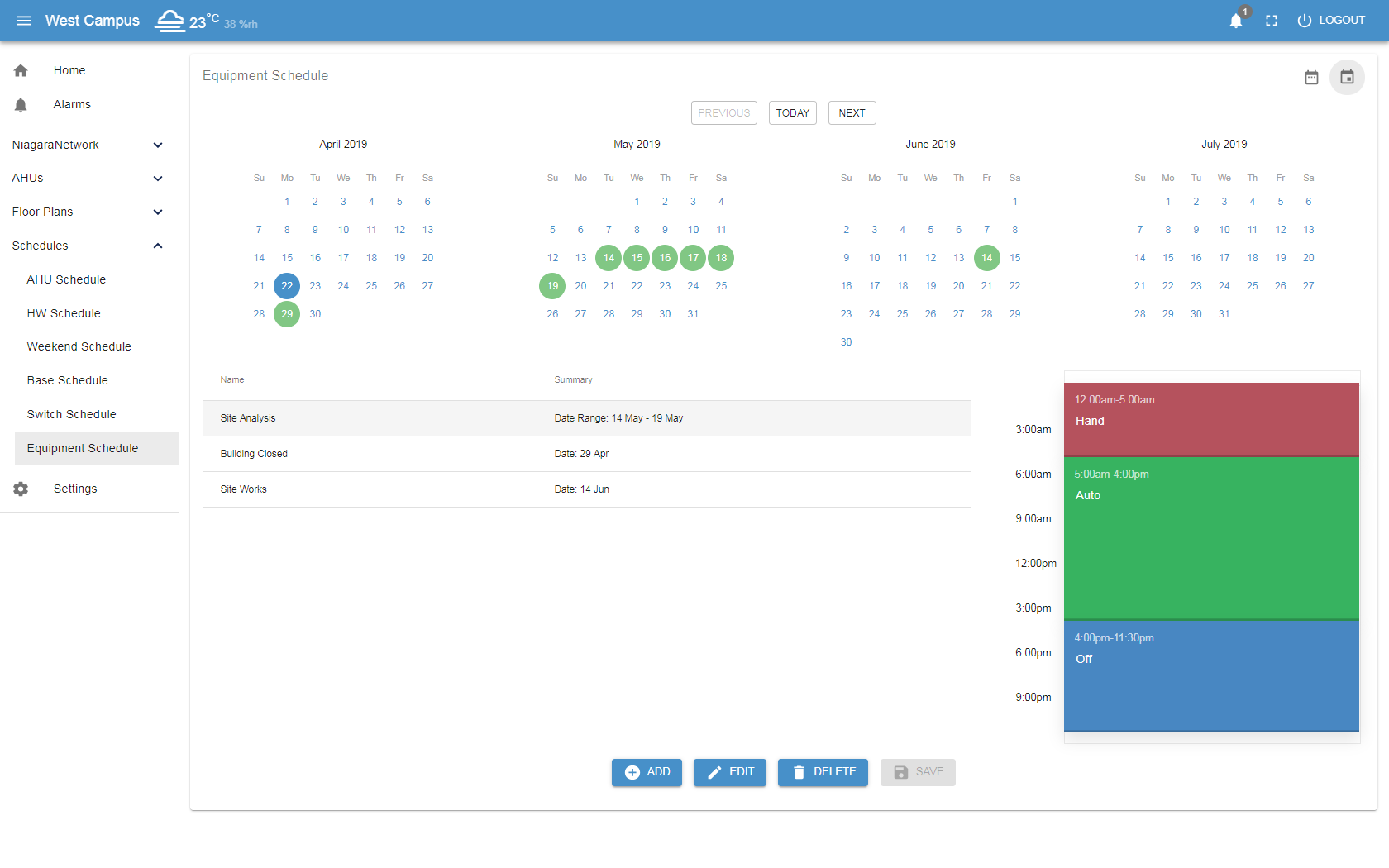Open the hamburger navigation menu

tap(24, 21)
